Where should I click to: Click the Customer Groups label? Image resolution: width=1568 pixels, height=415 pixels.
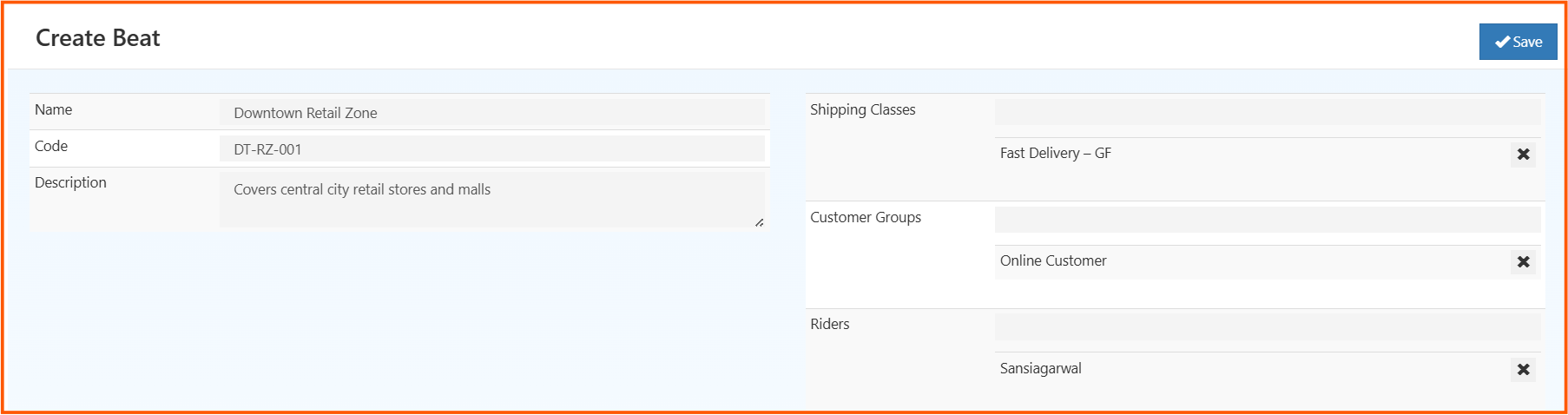[x=865, y=218]
